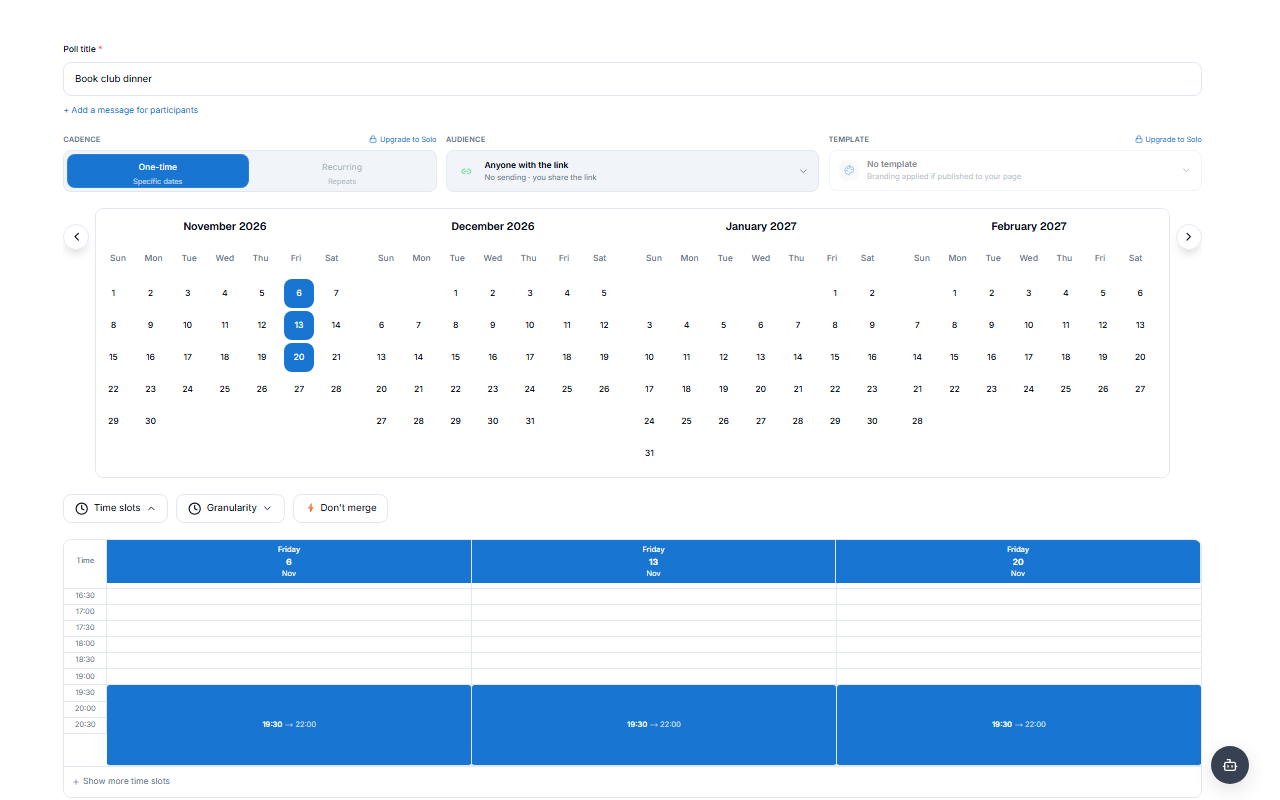Select the Friday 20 Nov 19:30 slot
This screenshot has height=800, width=1280.
(1018, 725)
